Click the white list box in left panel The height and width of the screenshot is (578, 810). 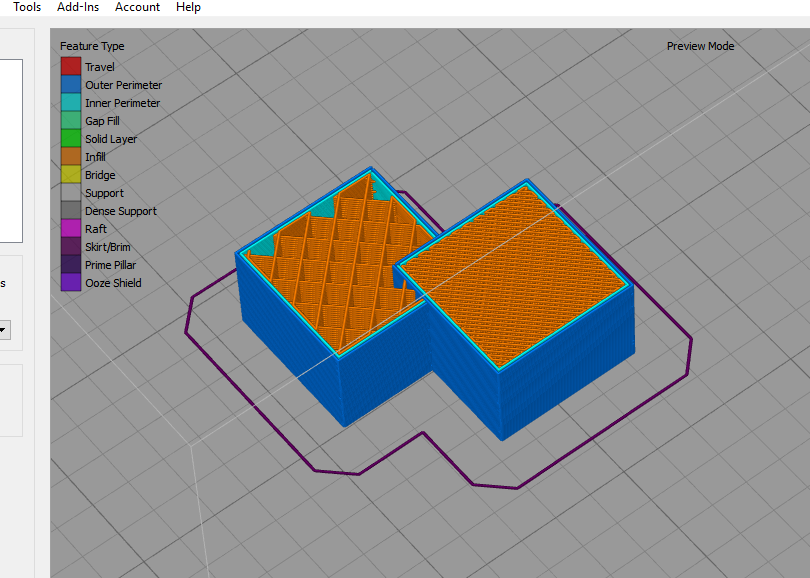pyautogui.click(x=10, y=150)
